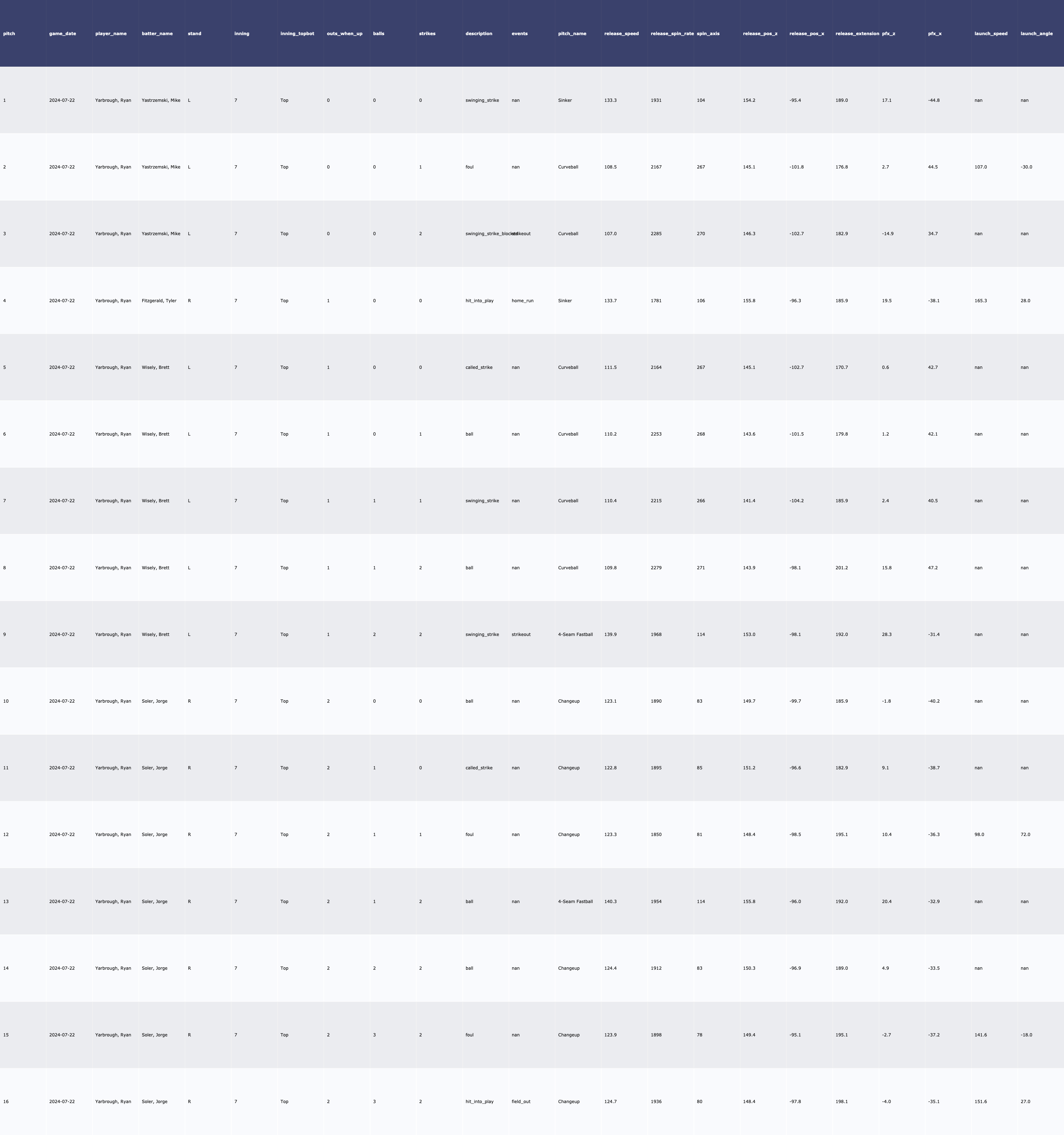Click spin rate value 2285

pyautogui.click(x=656, y=234)
